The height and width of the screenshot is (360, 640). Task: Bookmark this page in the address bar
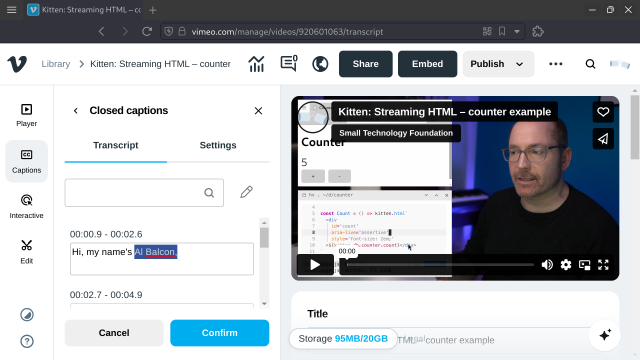coord(502,31)
